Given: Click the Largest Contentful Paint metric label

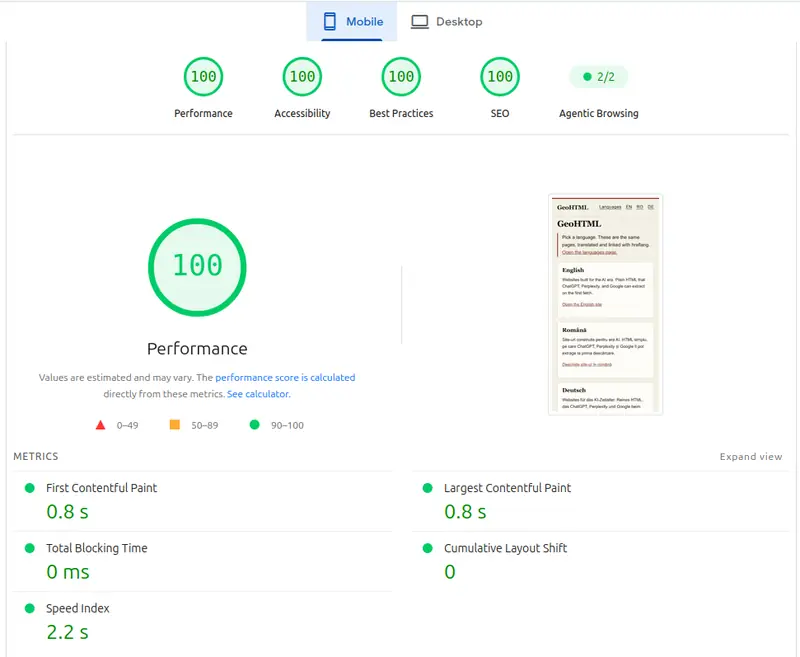Looking at the screenshot, I should pos(507,488).
